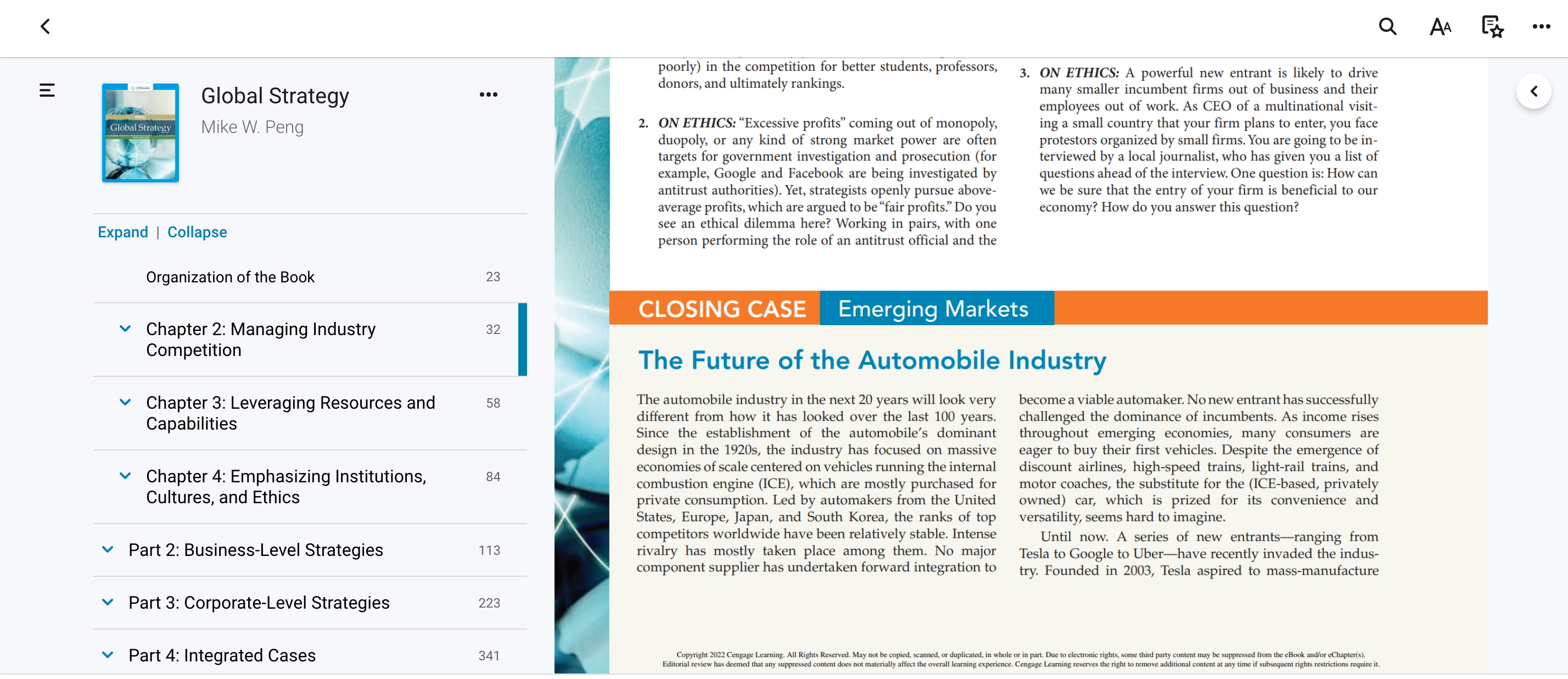Go to Chapter 2: Managing Industry Competition
The width and height of the screenshot is (1568, 679).
(x=261, y=340)
